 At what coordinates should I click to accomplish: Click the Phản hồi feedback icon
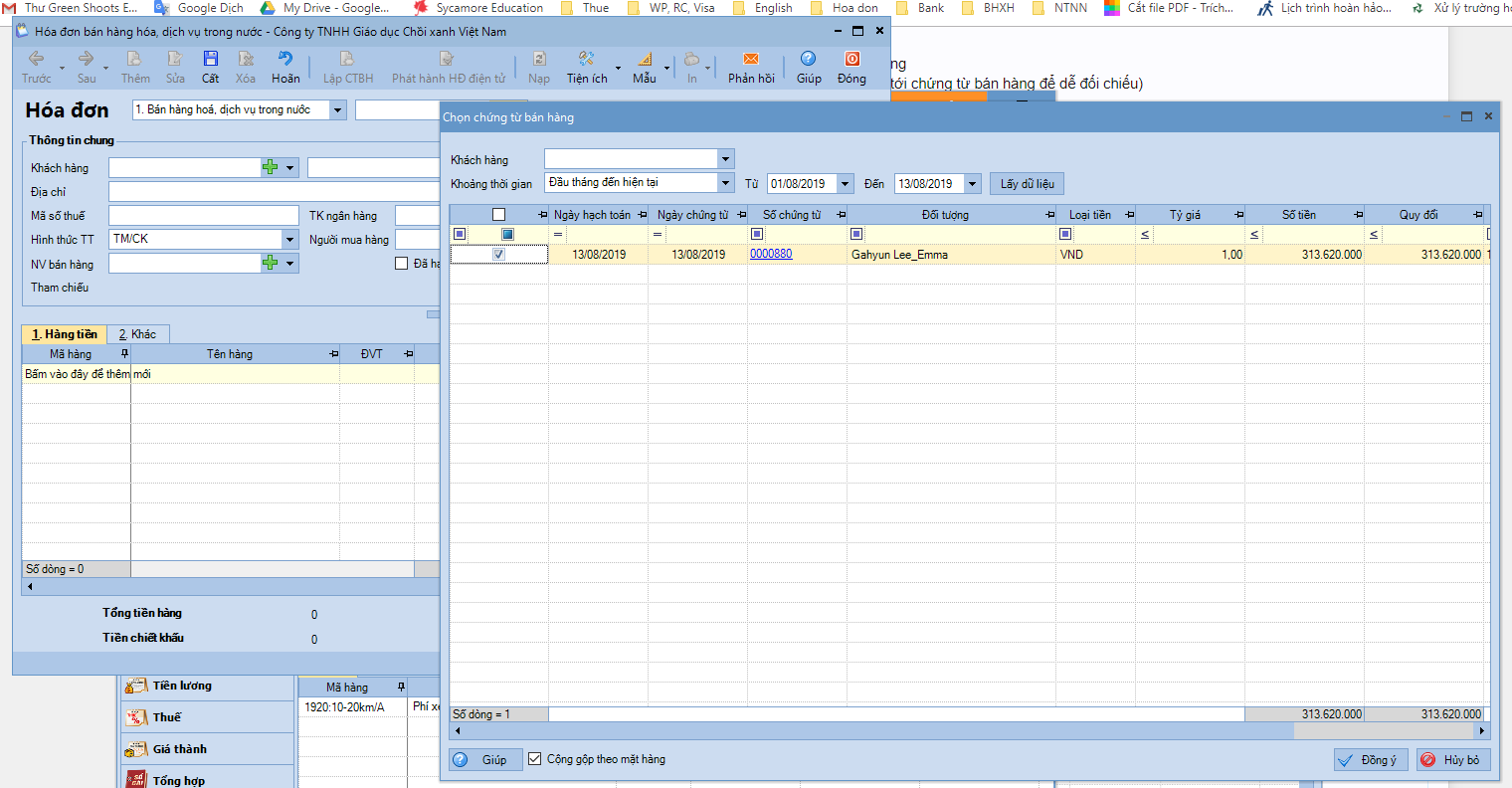pos(751,66)
